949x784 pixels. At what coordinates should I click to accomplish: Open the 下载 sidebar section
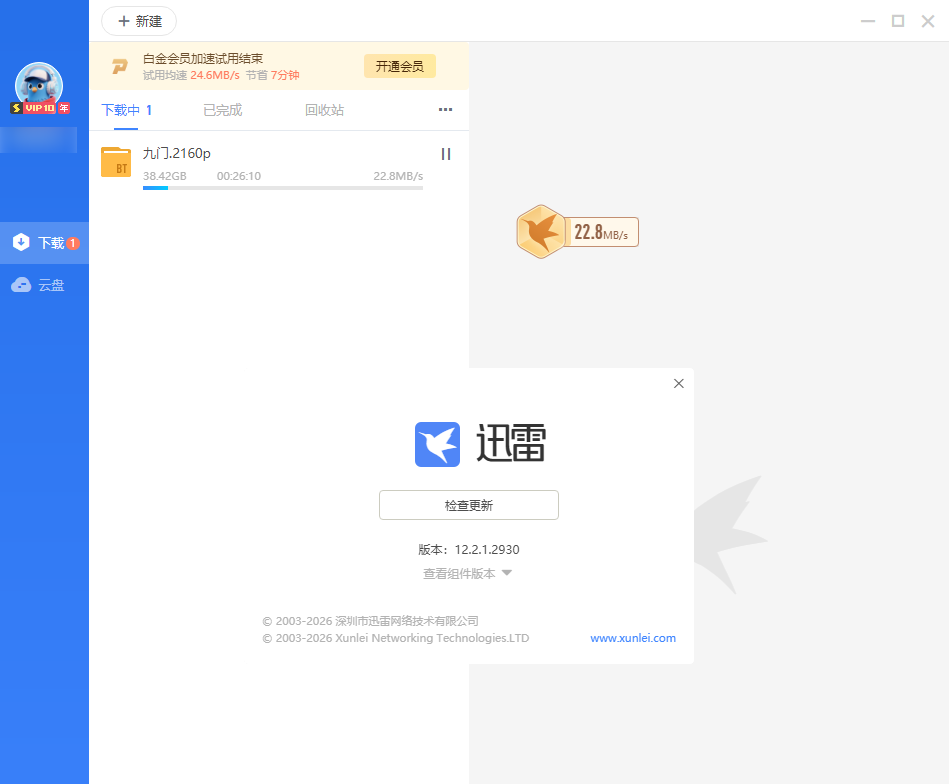pos(44,243)
